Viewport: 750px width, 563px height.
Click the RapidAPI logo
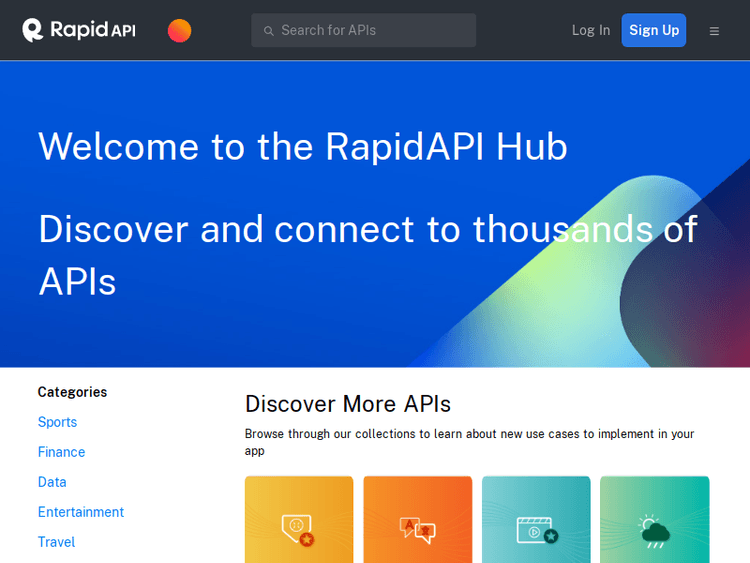click(x=79, y=30)
